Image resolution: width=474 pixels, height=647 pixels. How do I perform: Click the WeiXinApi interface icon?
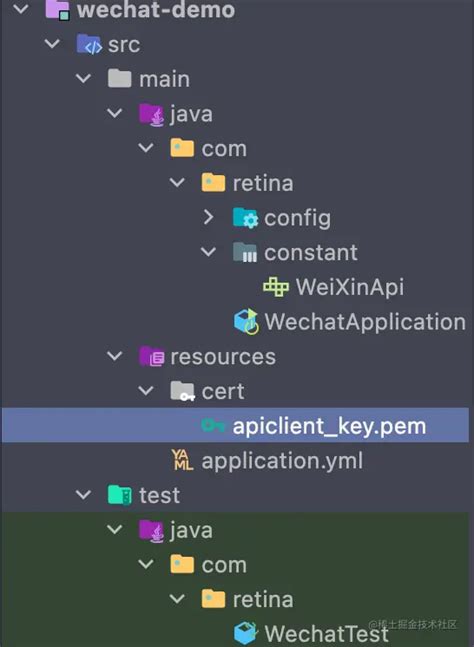click(x=276, y=287)
